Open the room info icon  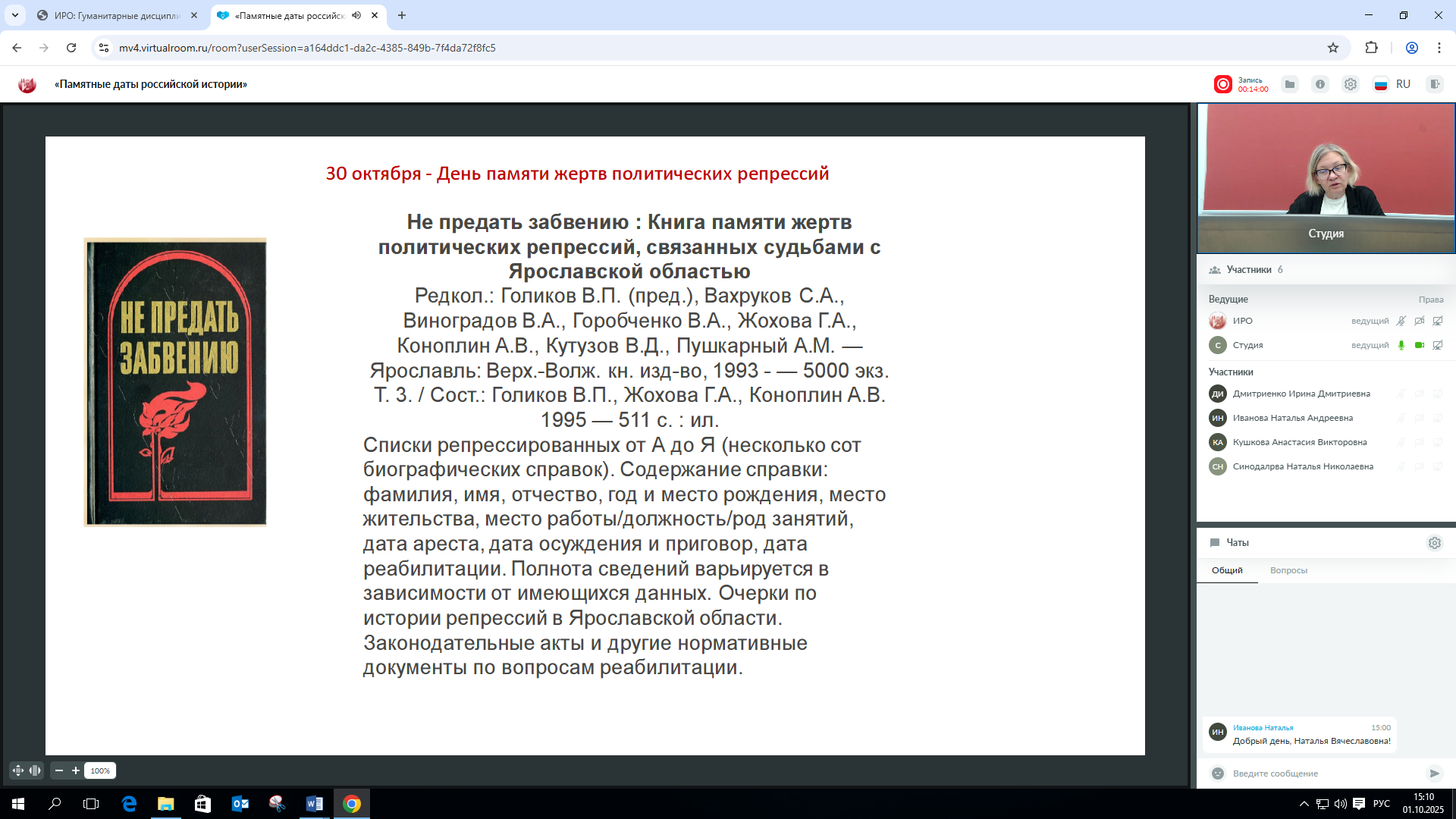[1320, 84]
